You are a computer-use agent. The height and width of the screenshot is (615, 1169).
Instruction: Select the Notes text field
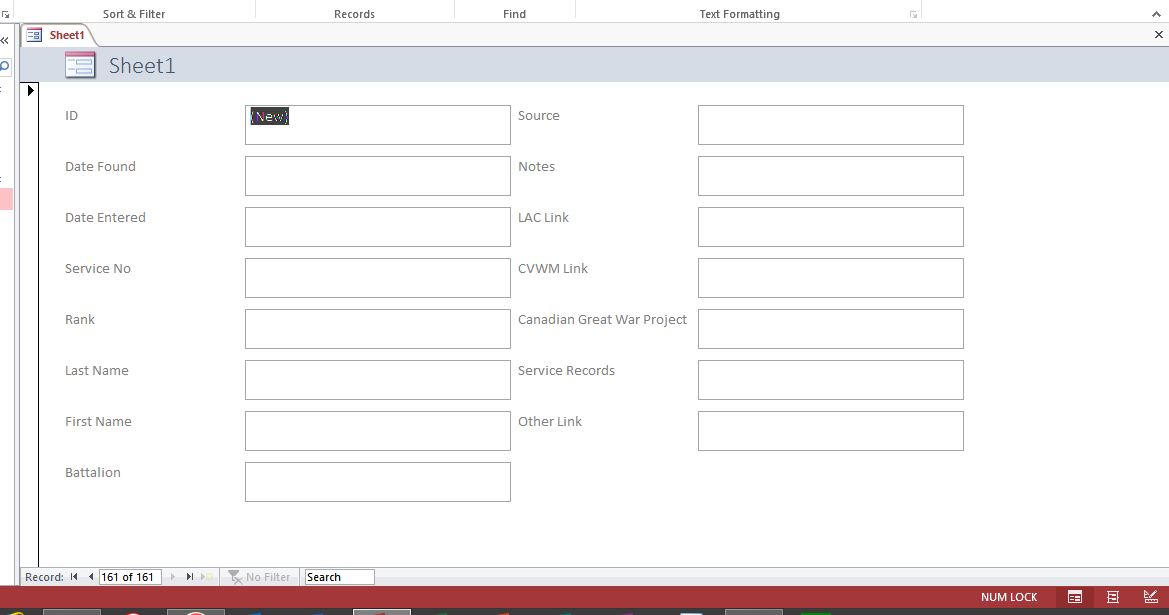click(830, 176)
